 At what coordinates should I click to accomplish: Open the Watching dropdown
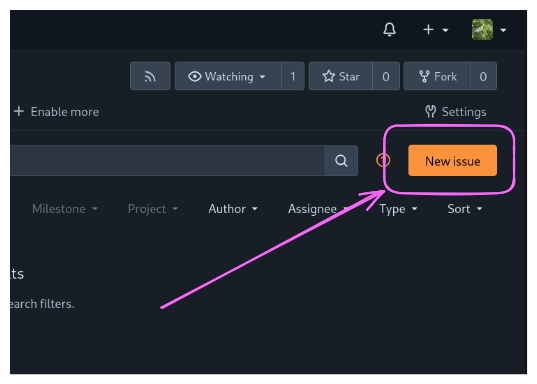click(228, 76)
